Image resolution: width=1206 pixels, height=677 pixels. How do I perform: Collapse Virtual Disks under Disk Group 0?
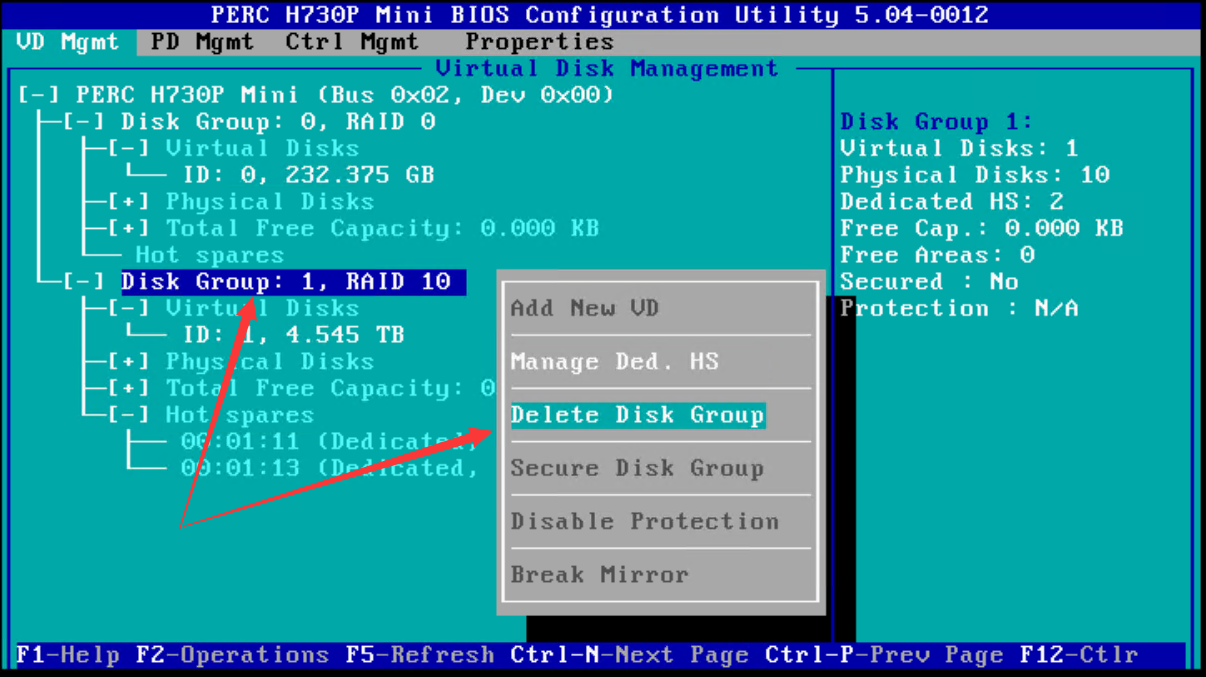click(129, 148)
